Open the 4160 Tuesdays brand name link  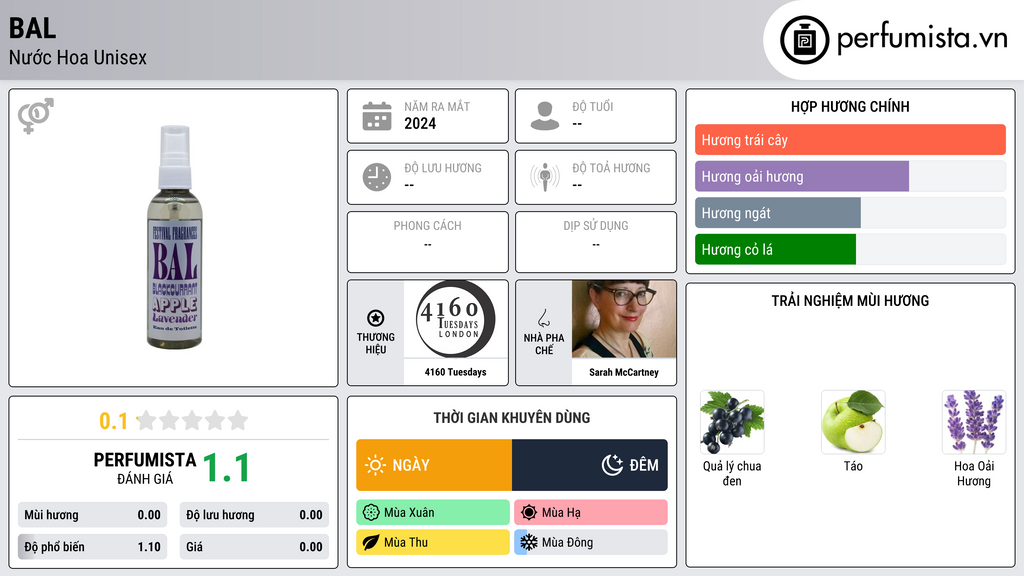point(456,372)
